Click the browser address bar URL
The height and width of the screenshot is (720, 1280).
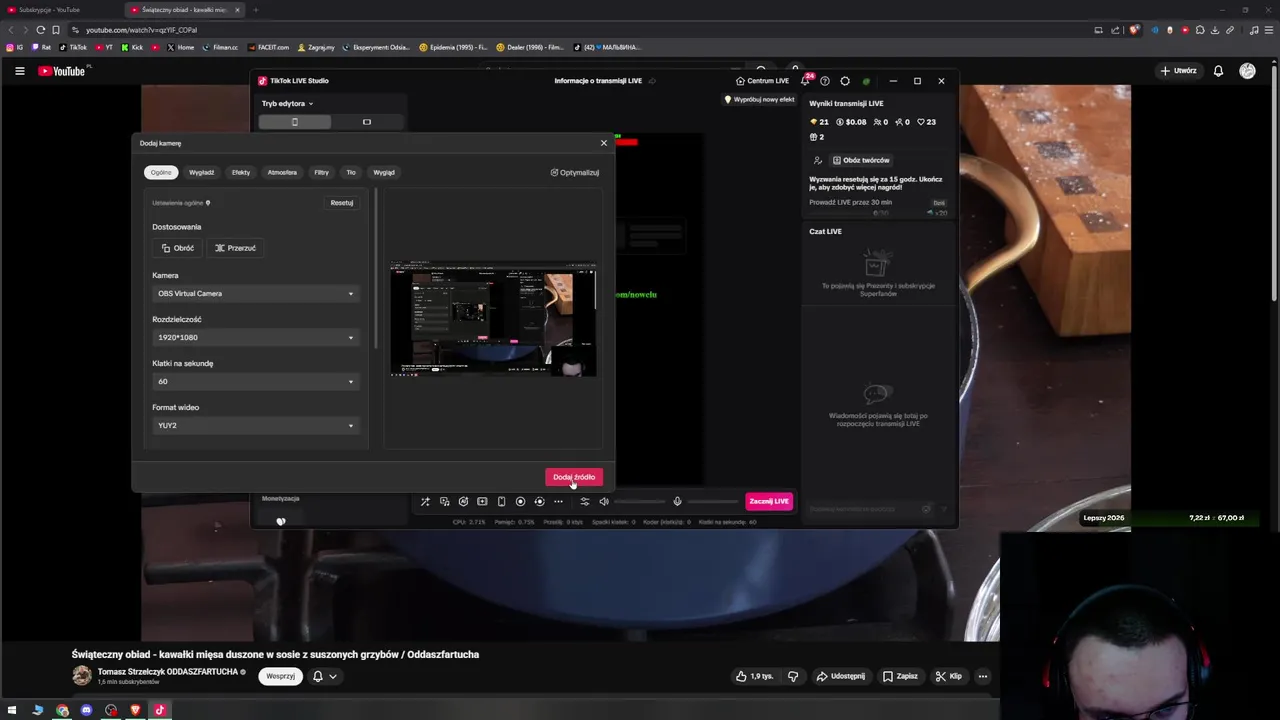tap(141, 30)
